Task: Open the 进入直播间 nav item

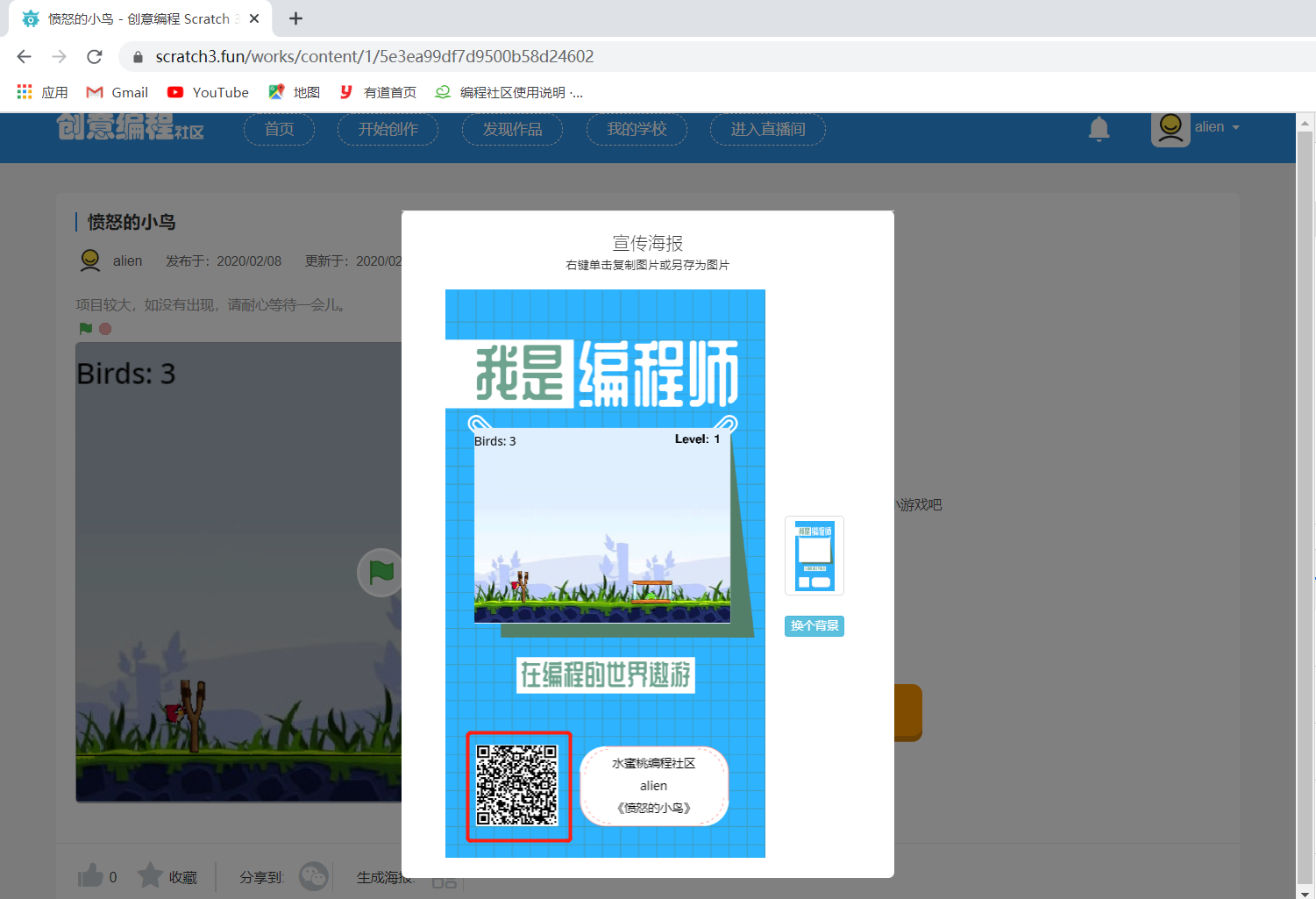Action: click(x=768, y=129)
